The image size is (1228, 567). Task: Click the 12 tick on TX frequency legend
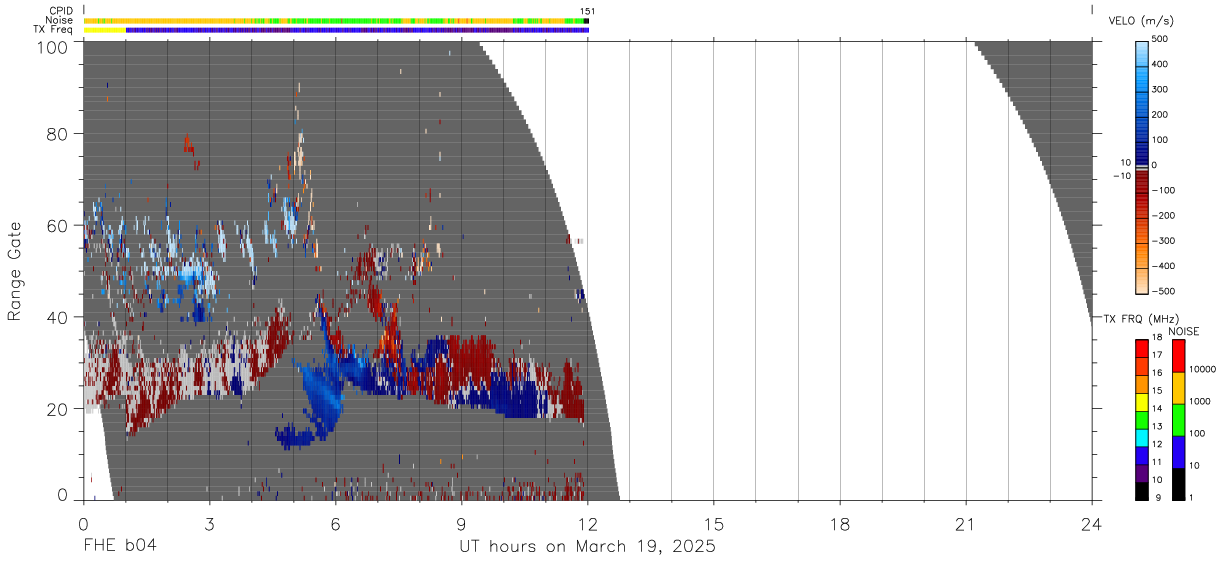(1156, 444)
